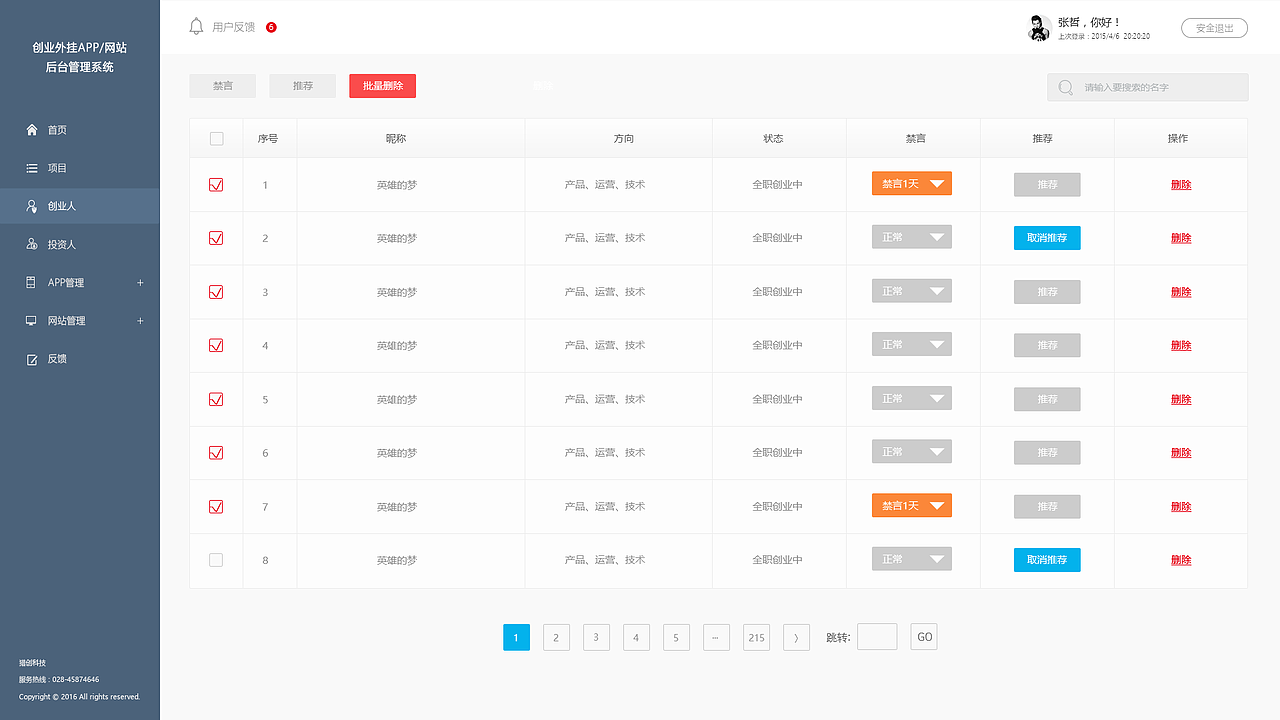Uncheck the checkbox for row 3
This screenshot has width=1280, height=720.
pyautogui.click(x=216, y=292)
